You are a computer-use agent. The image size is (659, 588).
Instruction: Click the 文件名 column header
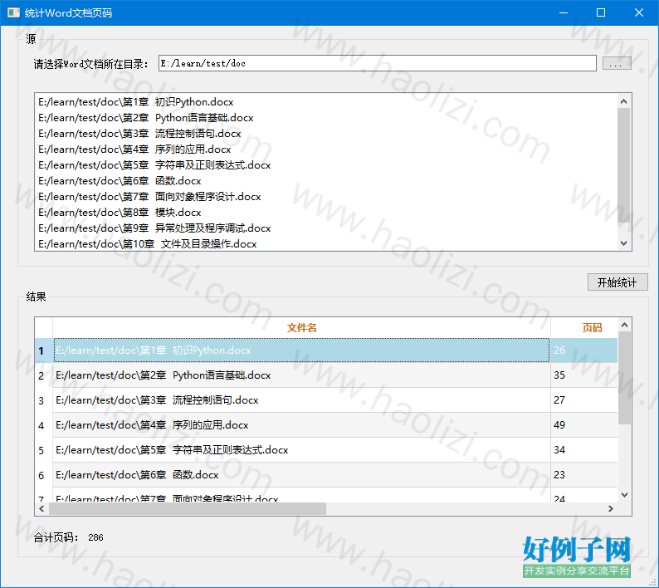302,328
